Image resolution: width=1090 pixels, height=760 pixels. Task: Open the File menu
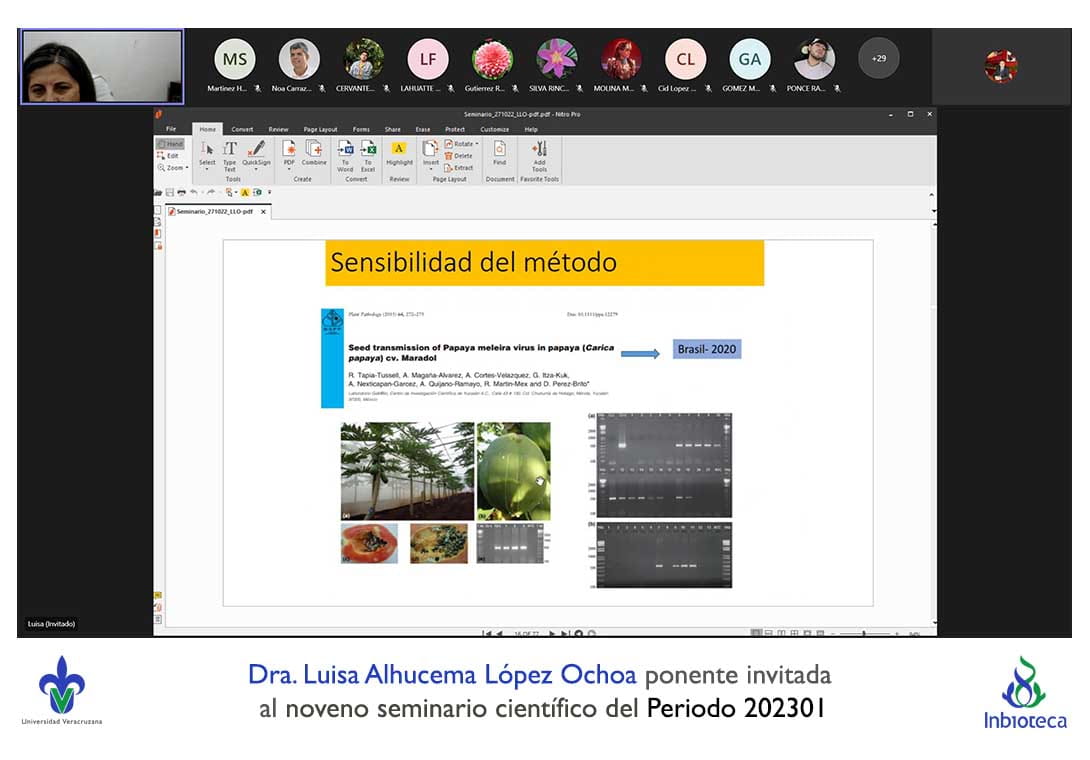[171, 129]
